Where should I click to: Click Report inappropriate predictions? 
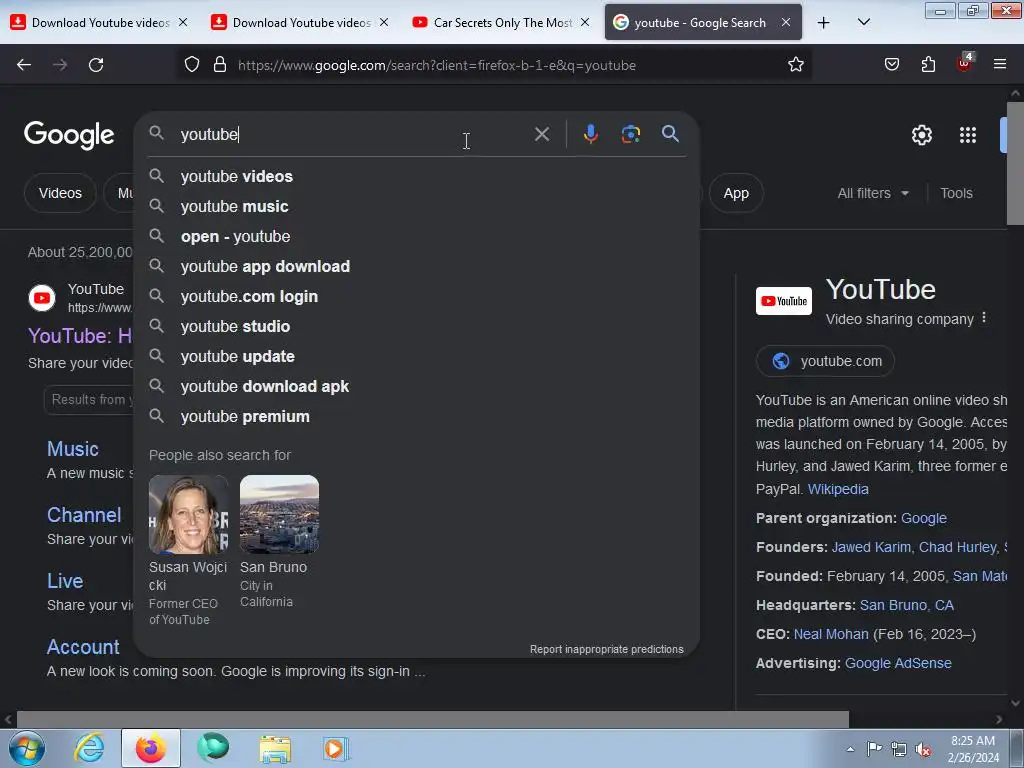pos(607,649)
